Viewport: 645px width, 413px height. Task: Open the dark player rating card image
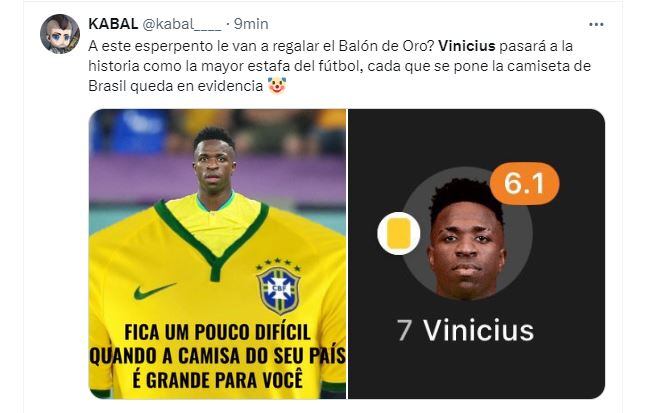pyautogui.click(x=476, y=254)
